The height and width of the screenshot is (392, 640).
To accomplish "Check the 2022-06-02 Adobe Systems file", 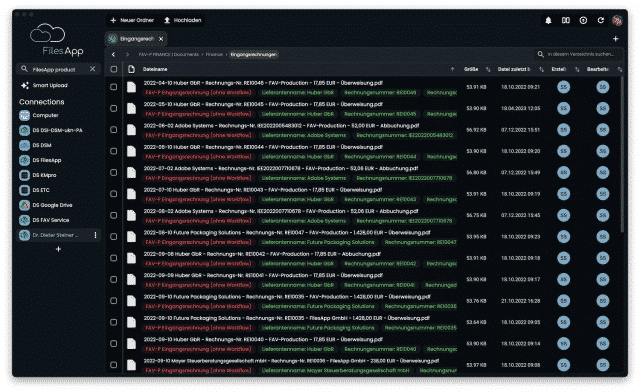I will [113, 130].
